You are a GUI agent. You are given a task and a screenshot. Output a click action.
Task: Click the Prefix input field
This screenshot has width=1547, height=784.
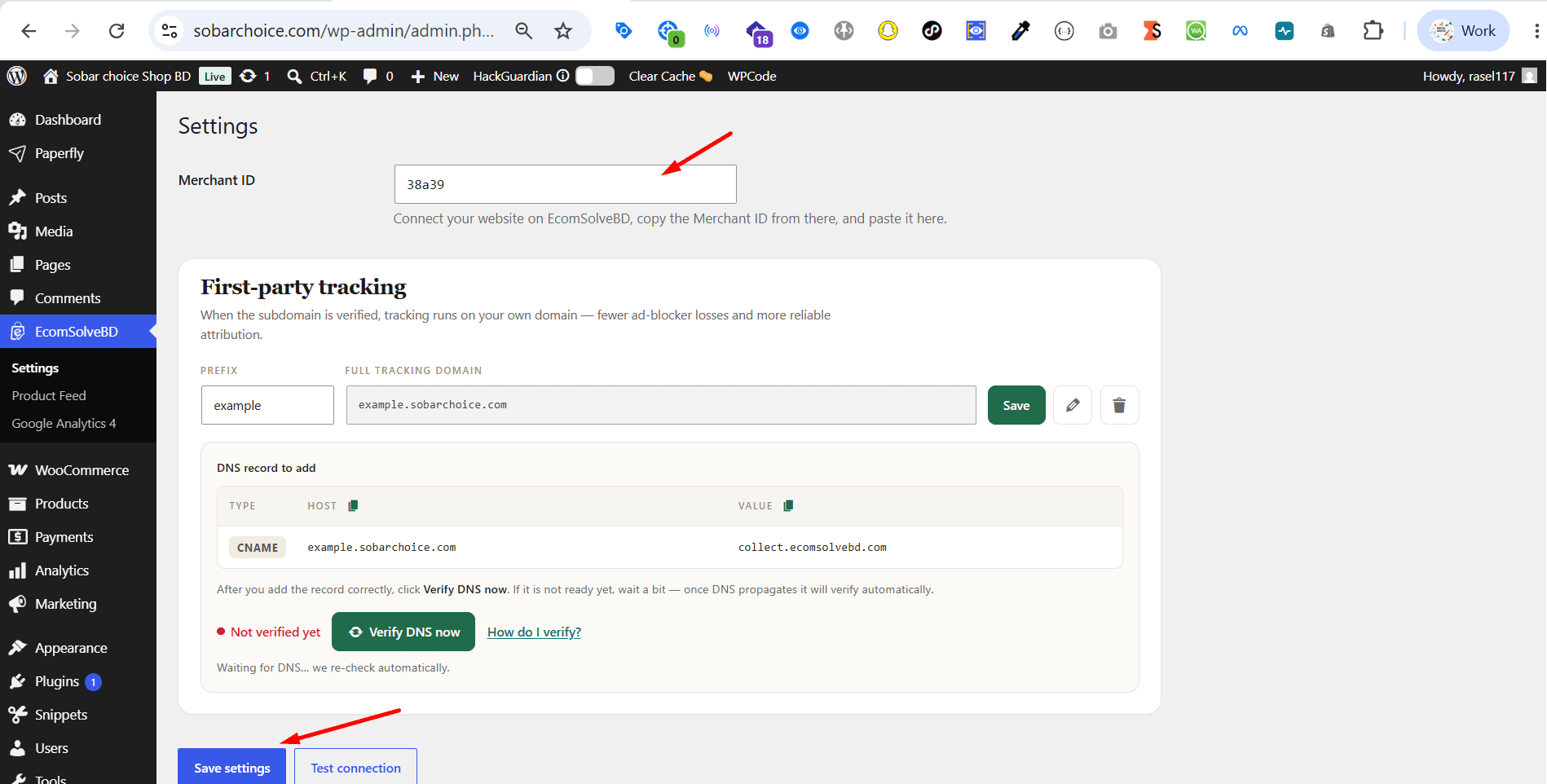pos(267,405)
